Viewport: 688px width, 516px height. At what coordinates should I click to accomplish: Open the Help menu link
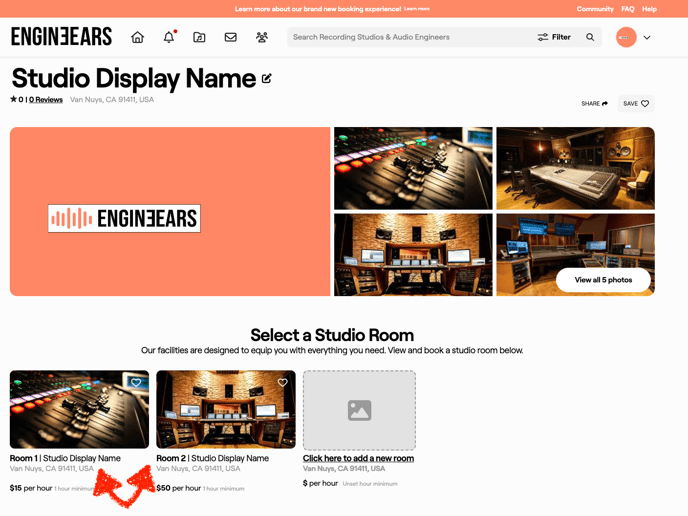(x=650, y=9)
